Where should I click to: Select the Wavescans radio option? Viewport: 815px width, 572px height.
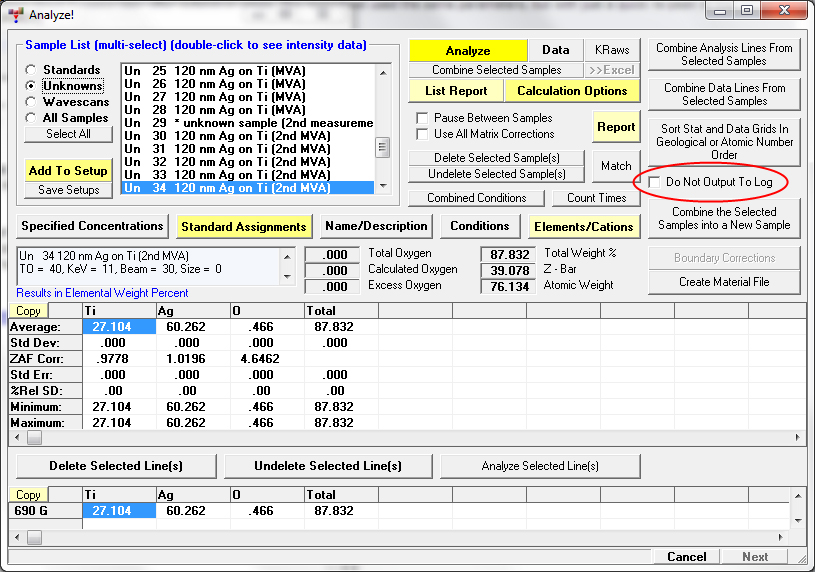pyautogui.click(x=32, y=102)
